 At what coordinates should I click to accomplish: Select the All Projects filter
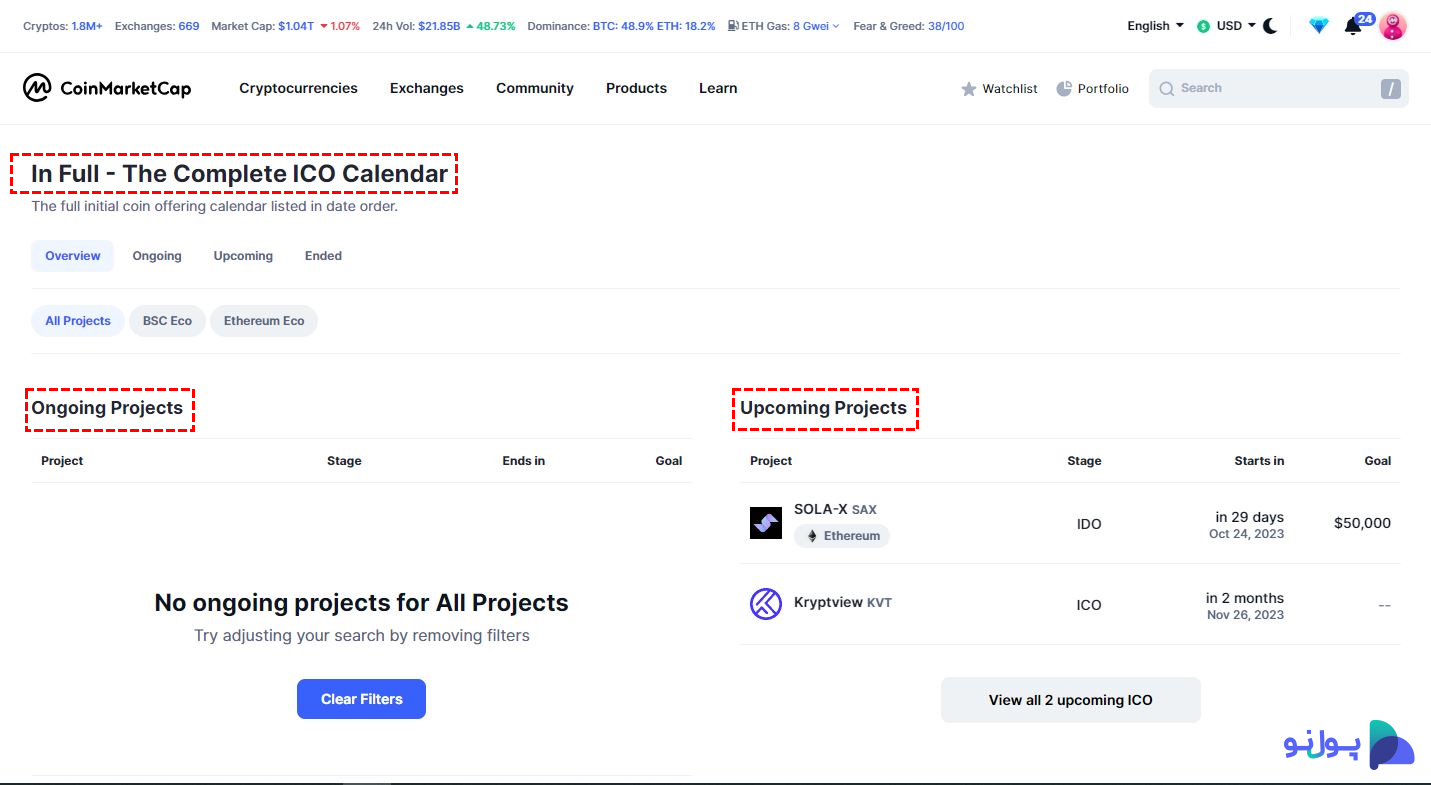(x=78, y=321)
